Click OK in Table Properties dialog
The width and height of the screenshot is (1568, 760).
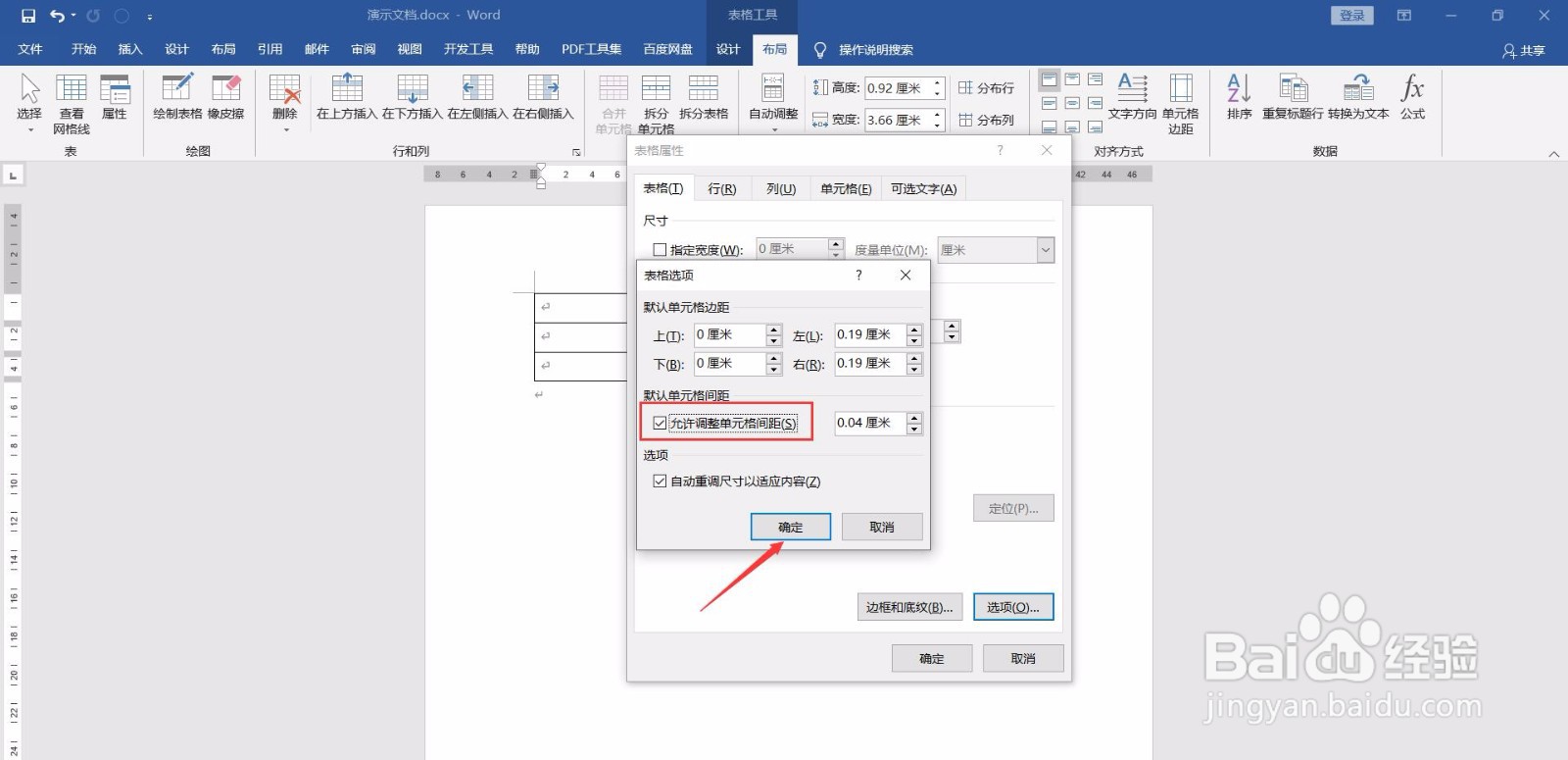pos(932,658)
